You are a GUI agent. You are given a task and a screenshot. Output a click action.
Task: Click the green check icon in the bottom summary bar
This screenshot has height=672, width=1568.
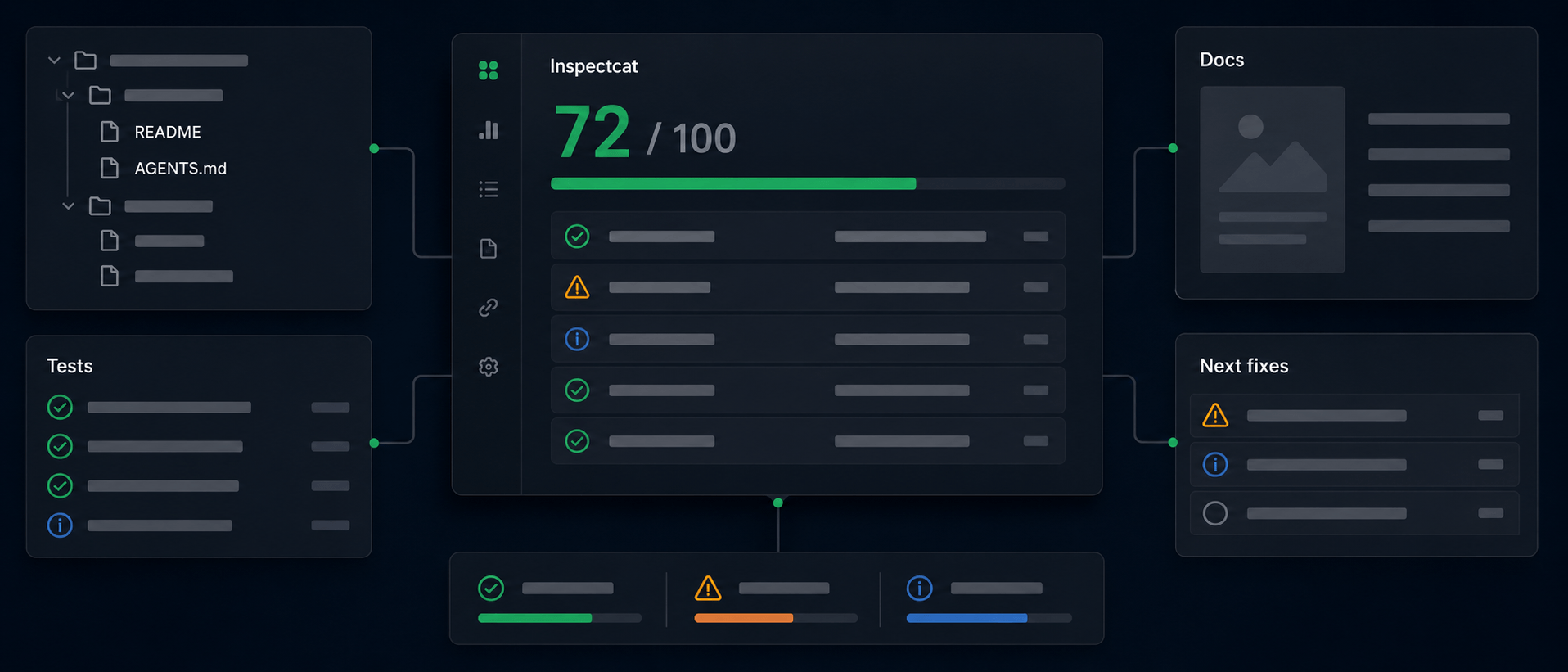click(x=491, y=588)
